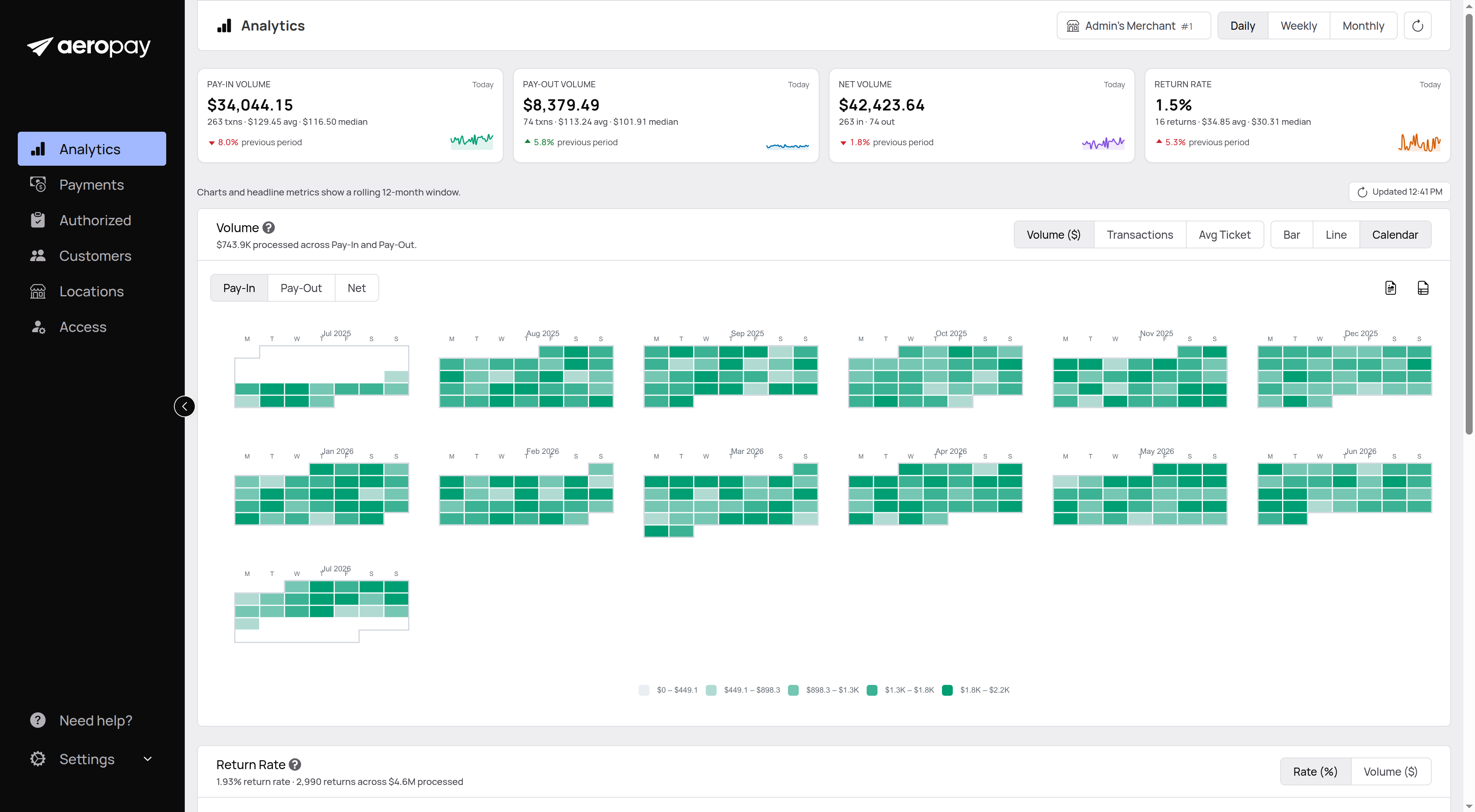1475x812 pixels.
Task: Click the Access user-gear icon
Action: click(38, 327)
